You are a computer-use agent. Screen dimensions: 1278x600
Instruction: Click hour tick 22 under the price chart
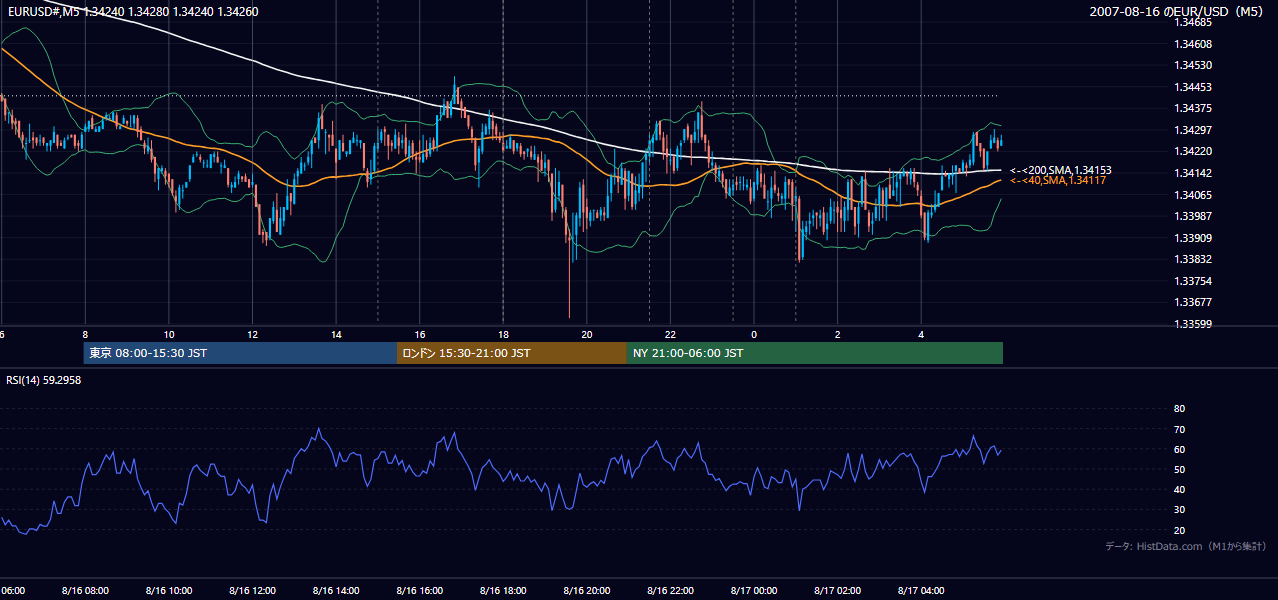(670, 334)
